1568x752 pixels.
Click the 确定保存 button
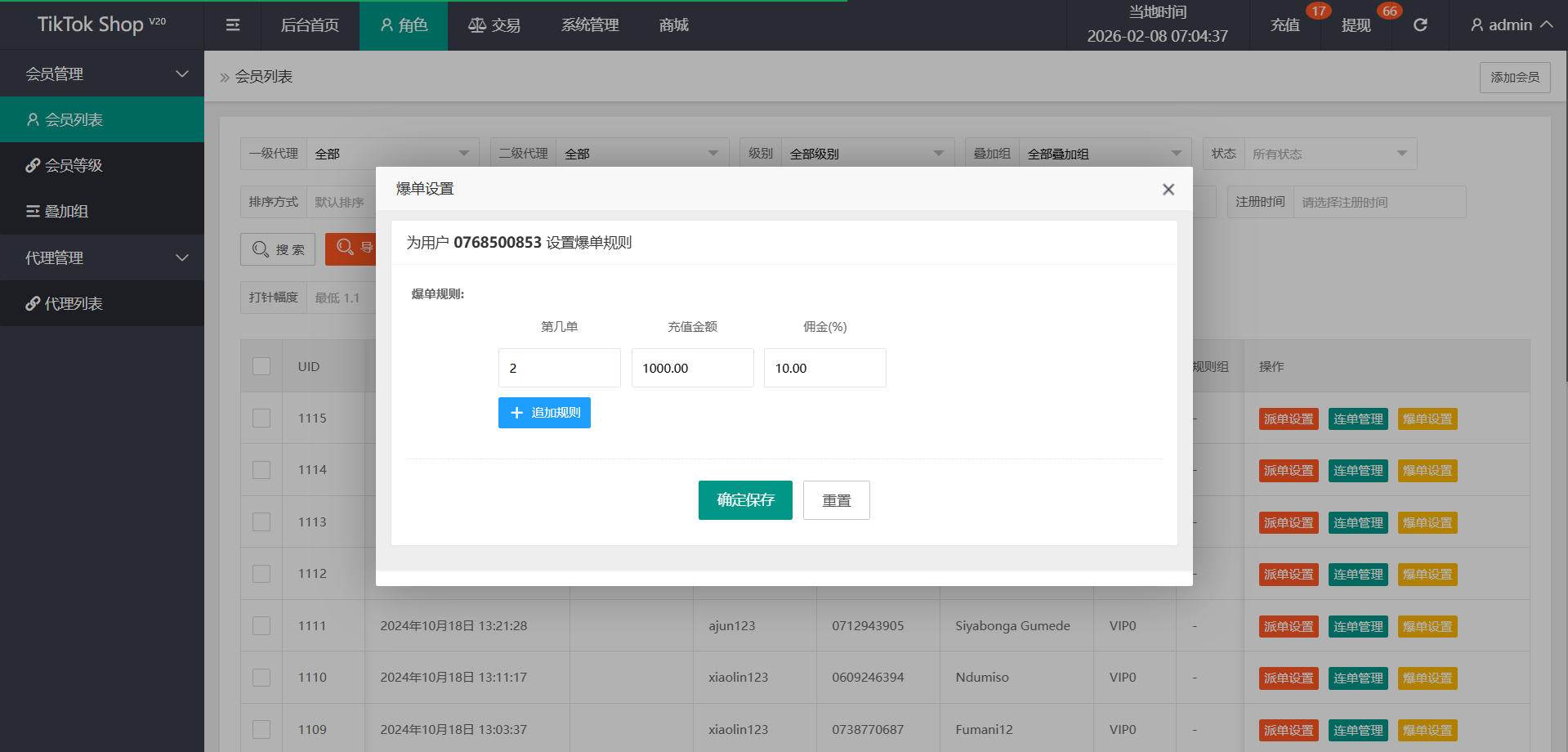pos(745,500)
